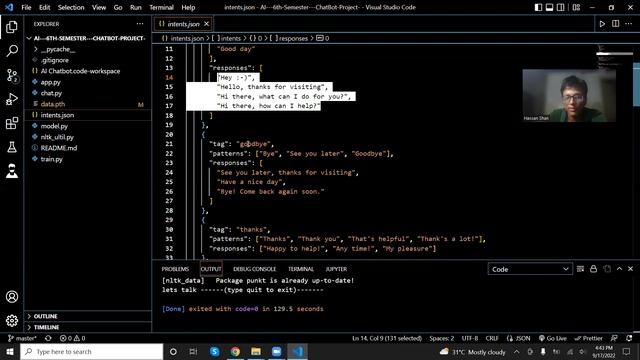Open data.pth in explorer
Viewport: 640px width, 360px height.
53,104
